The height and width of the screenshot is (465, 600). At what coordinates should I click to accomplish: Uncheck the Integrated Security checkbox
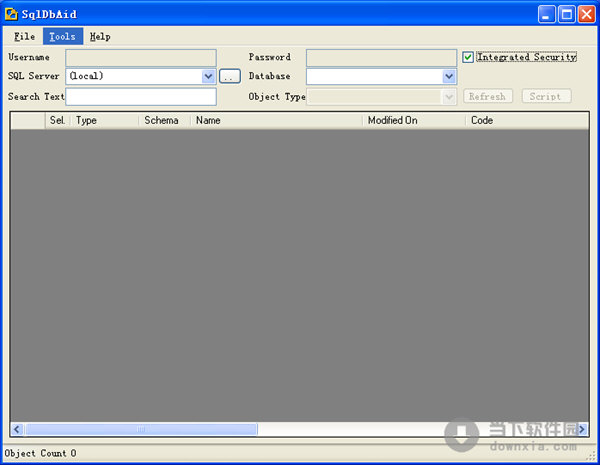(x=468, y=57)
